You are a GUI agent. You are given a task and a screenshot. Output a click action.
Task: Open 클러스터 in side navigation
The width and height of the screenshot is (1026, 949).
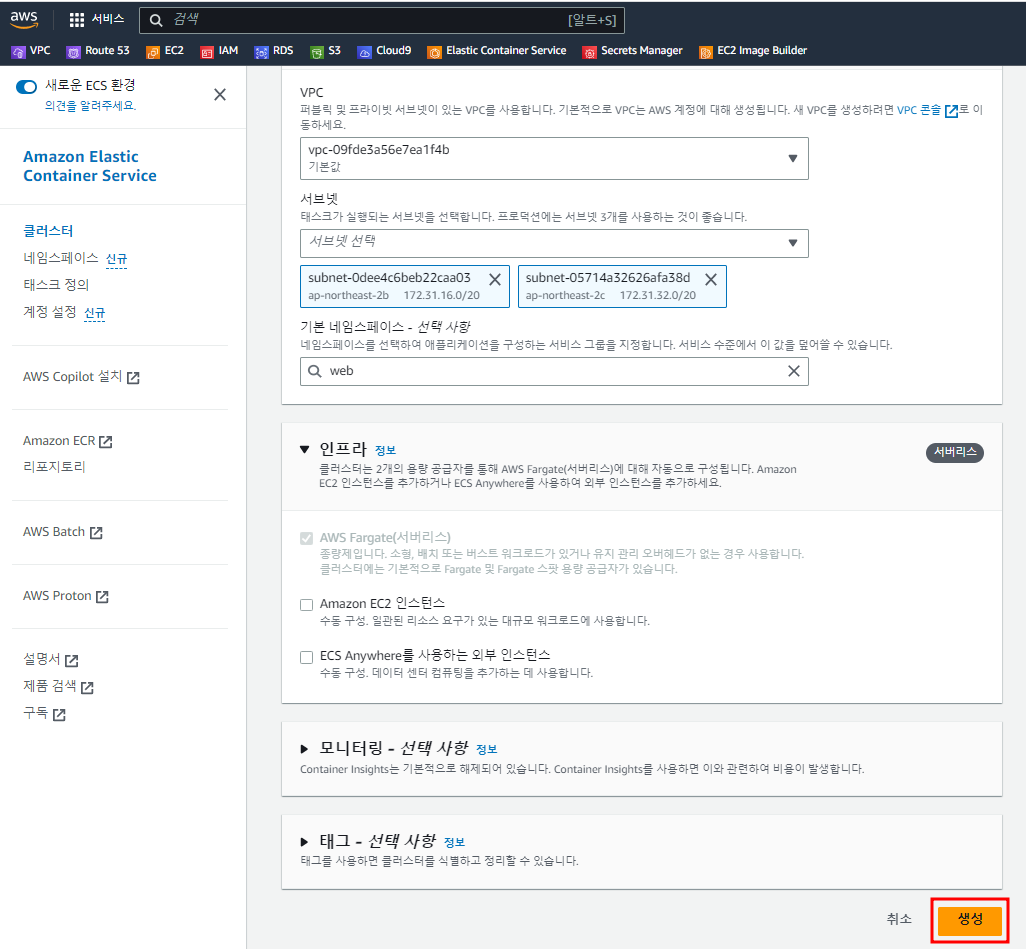pos(48,230)
